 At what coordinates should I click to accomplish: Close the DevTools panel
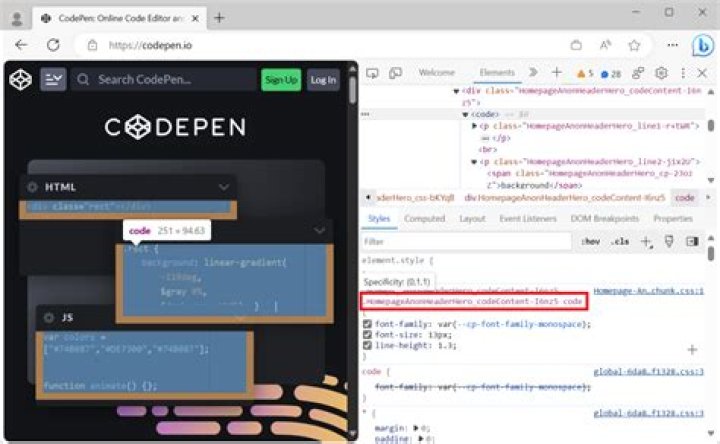click(702, 73)
